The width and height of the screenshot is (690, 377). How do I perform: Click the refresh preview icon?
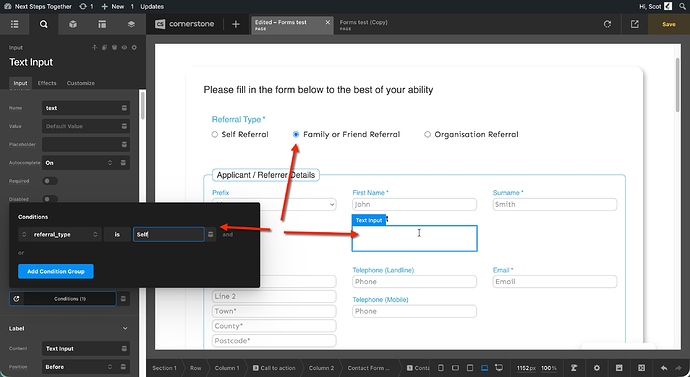pyautogui.click(x=607, y=24)
